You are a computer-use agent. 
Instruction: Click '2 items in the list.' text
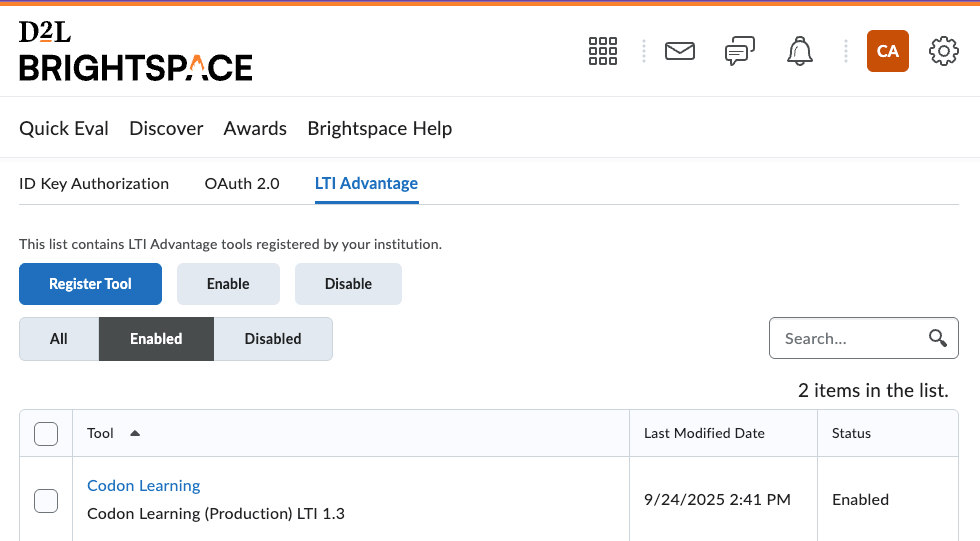coord(873,390)
